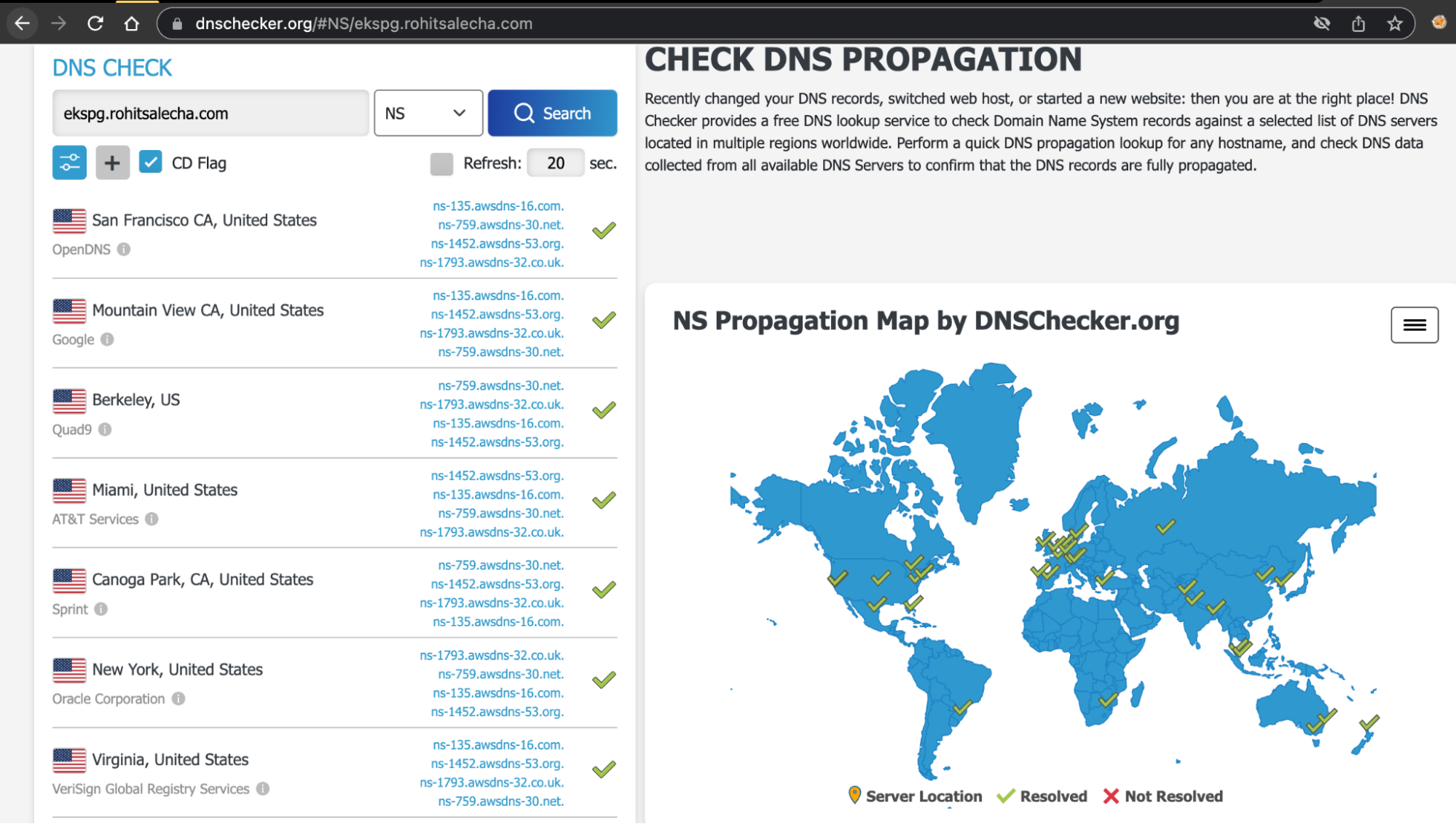1456x824 pixels.
Task: Click resolved checkmark for New York row
Action: click(604, 680)
